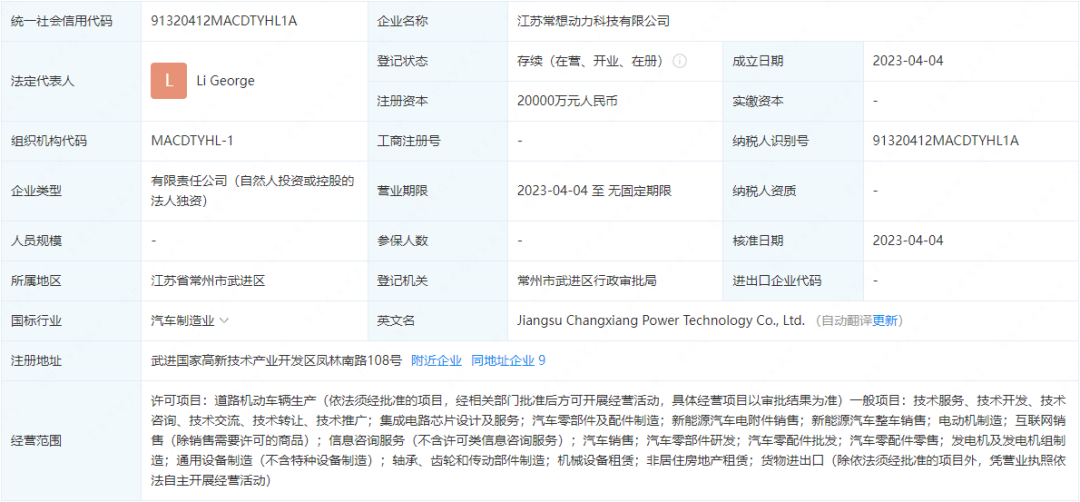Click the info icon beside 登记状态 status
1080x502 pixels.
point(679,61)
